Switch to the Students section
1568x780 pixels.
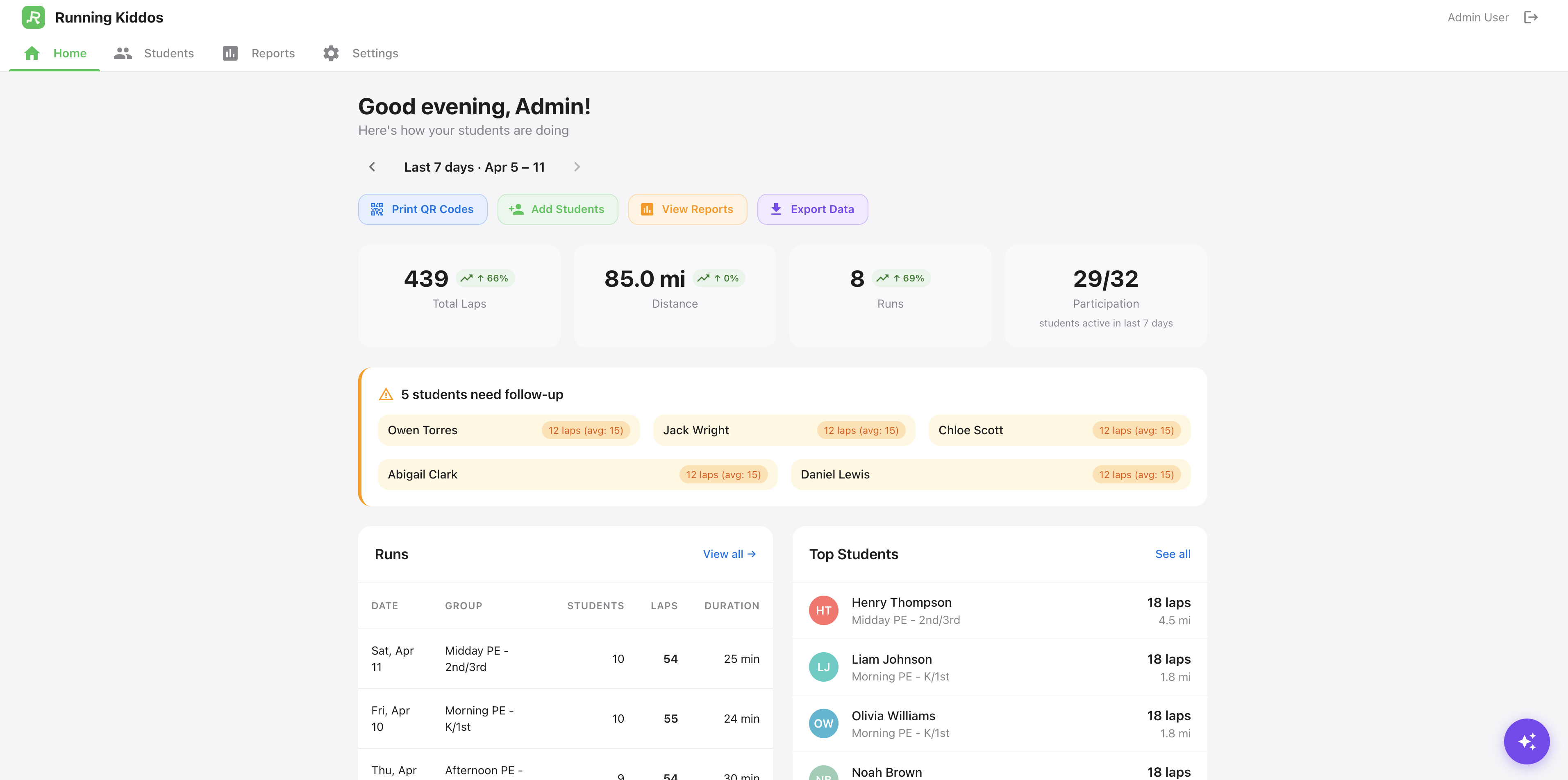168,53
